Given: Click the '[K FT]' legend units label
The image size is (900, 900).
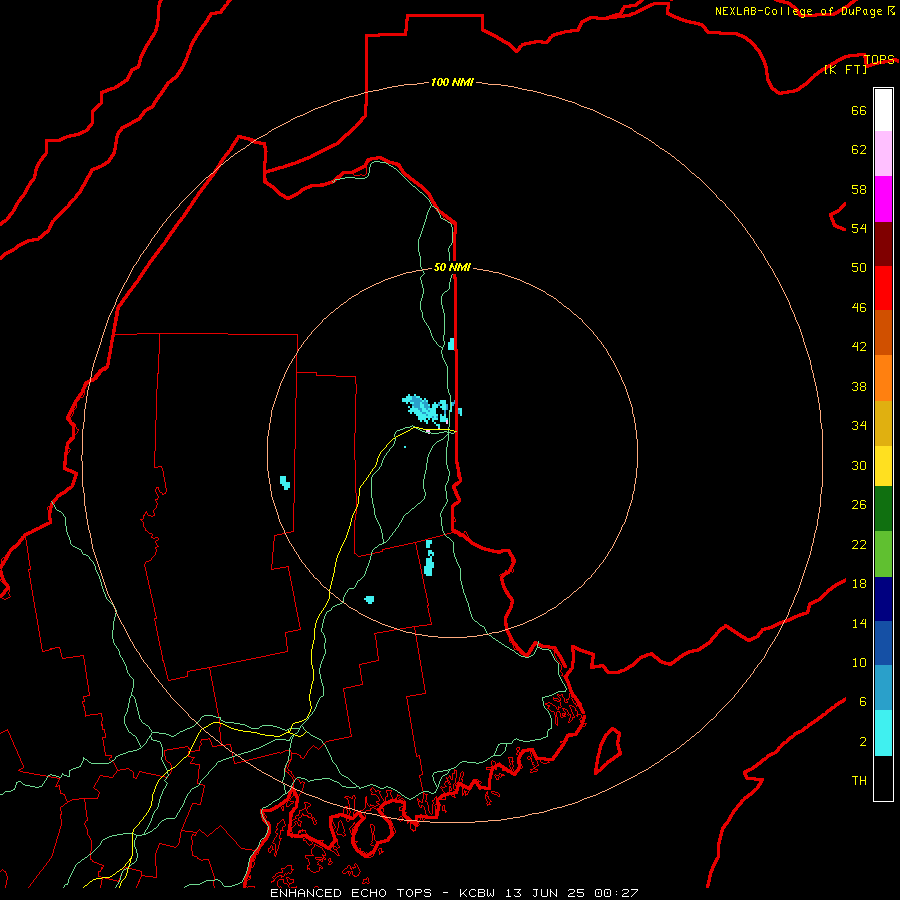Looking at the screenshot, I should pos(845,69).
